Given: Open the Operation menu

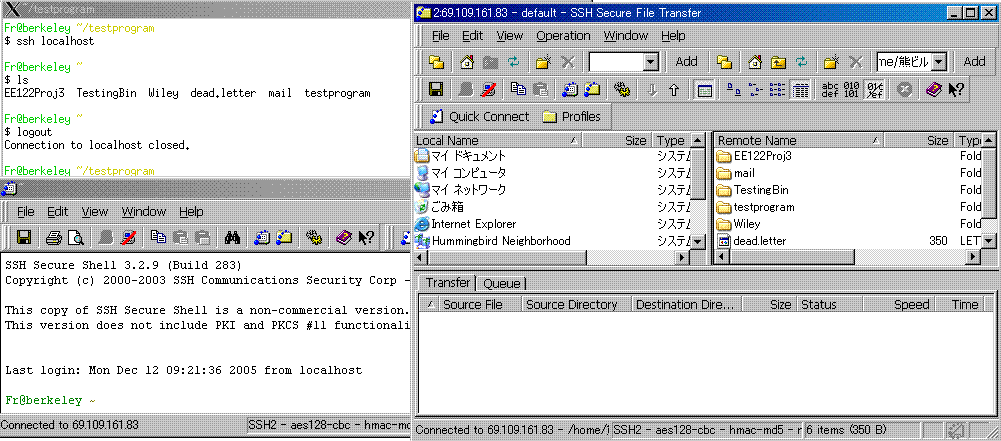Looking at the screenshot, I should 563,35.
